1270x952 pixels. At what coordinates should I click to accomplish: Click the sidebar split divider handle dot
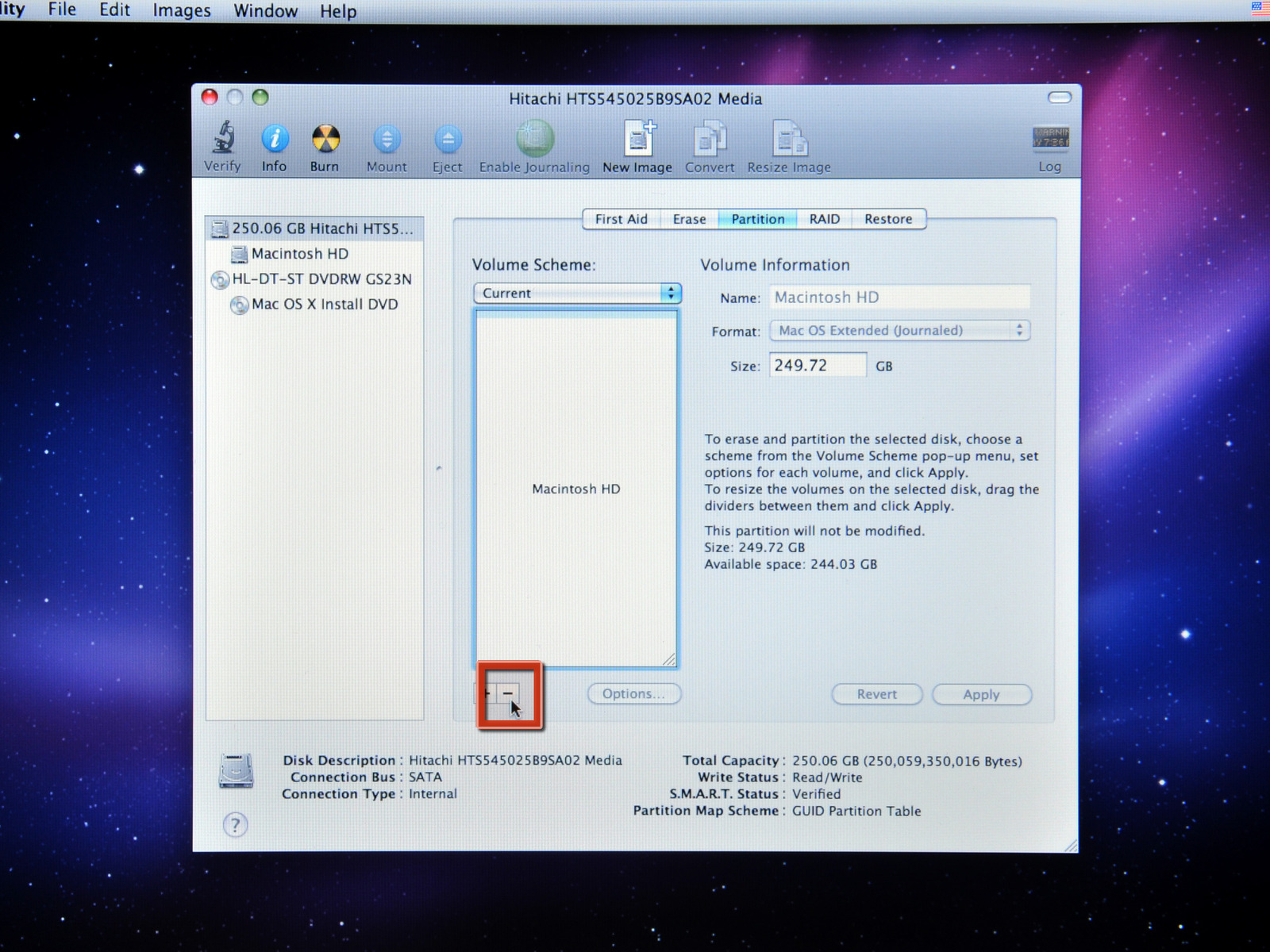pyautogui.click(x=439, y=469)
